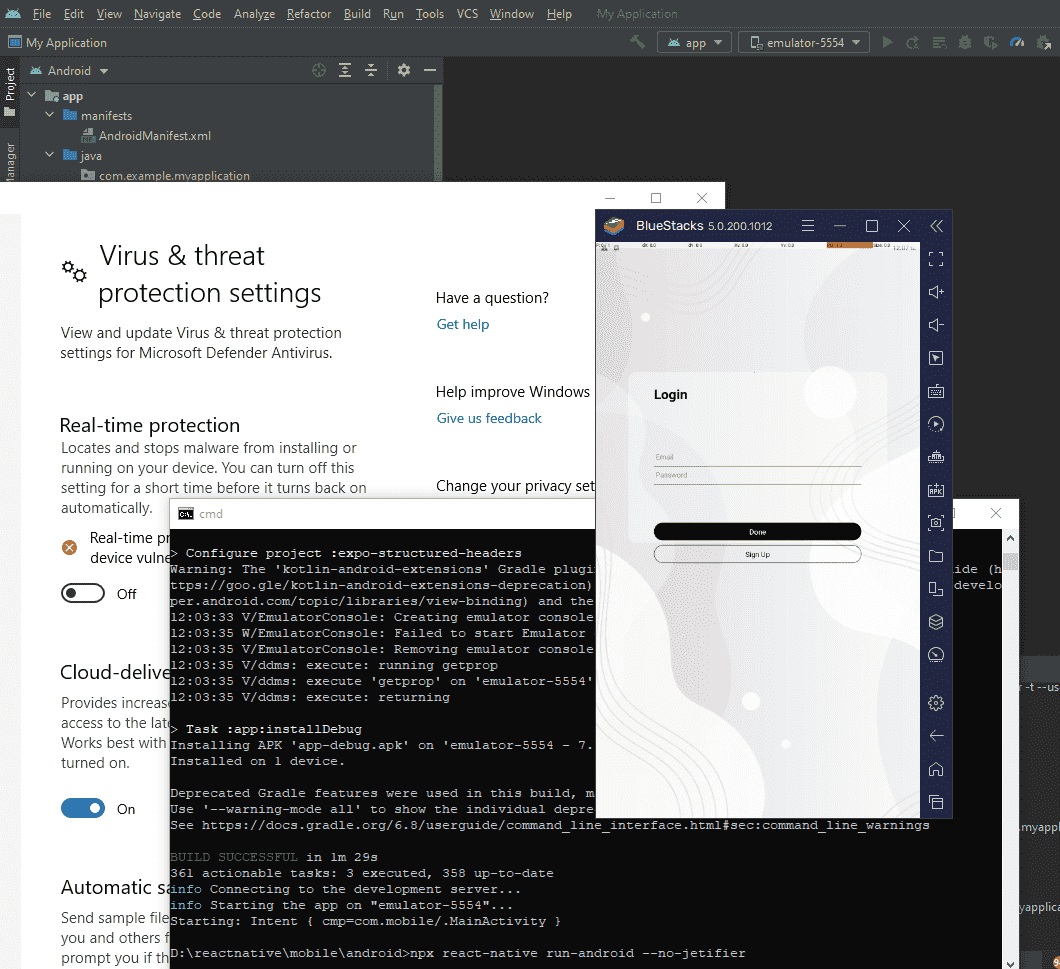Open BlueStacks settings gear icon

[936, 703]
